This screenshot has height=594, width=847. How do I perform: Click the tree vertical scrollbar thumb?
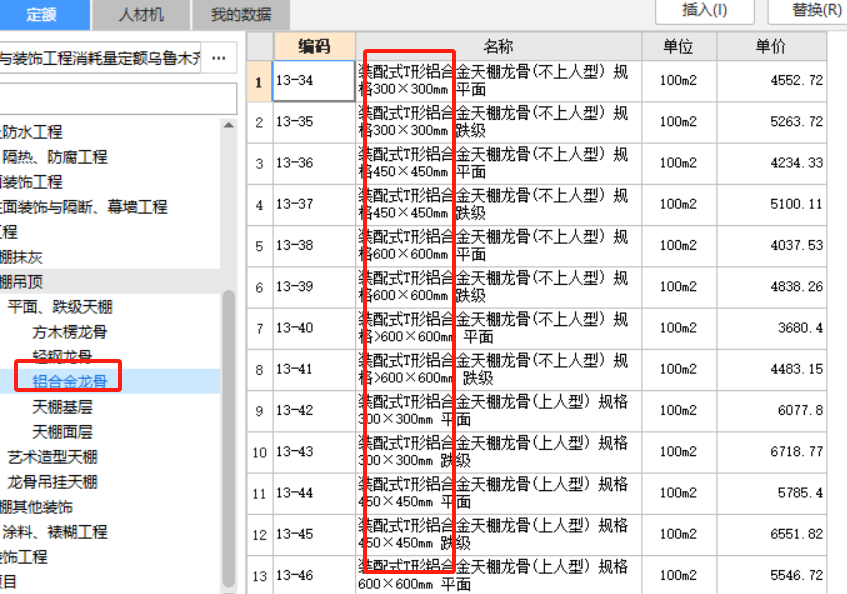click(229, 438)
